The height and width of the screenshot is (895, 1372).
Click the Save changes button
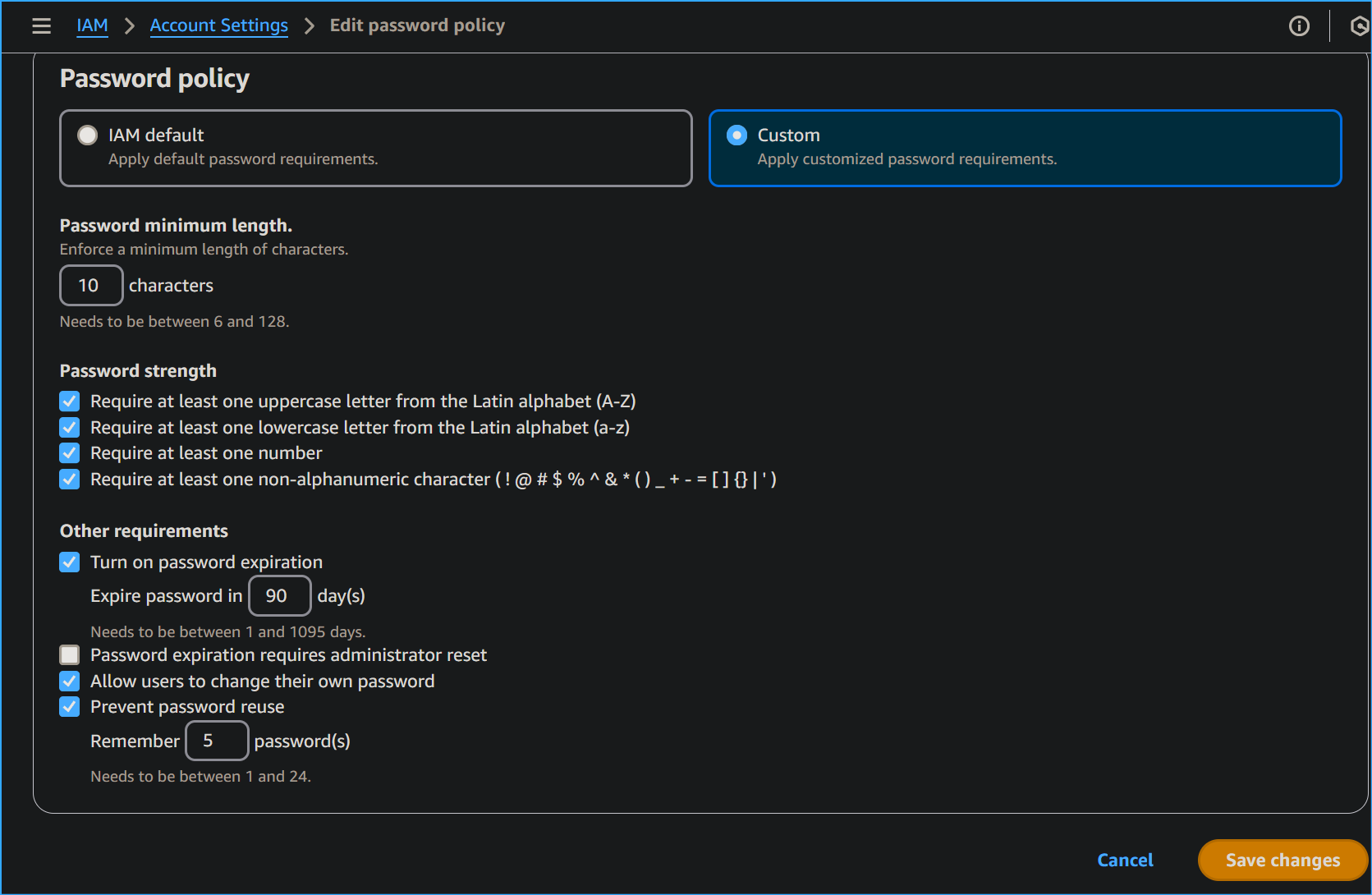(1282, 860)
